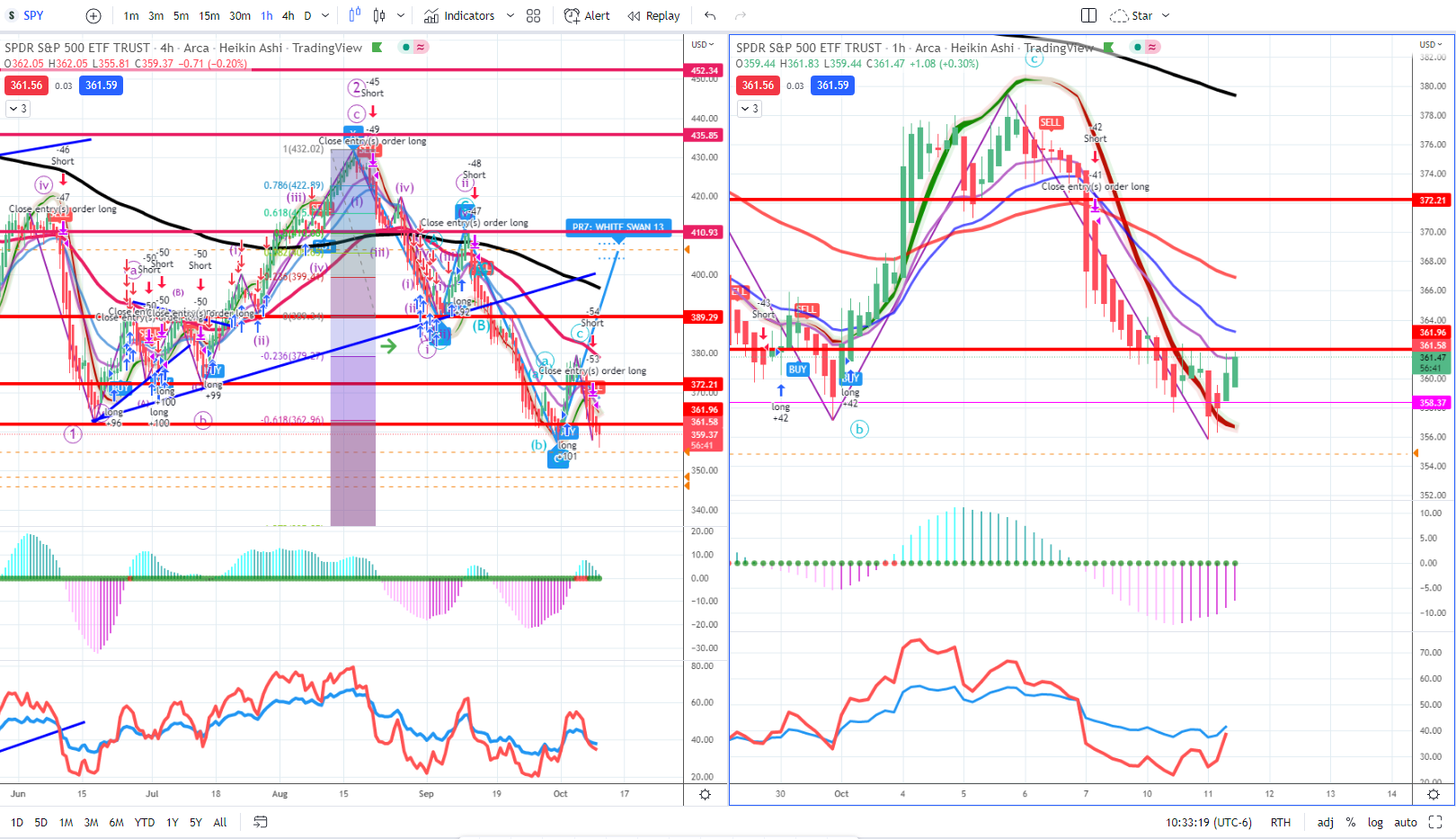
Task: Click the undo arrow
Action: coord(710,15)
